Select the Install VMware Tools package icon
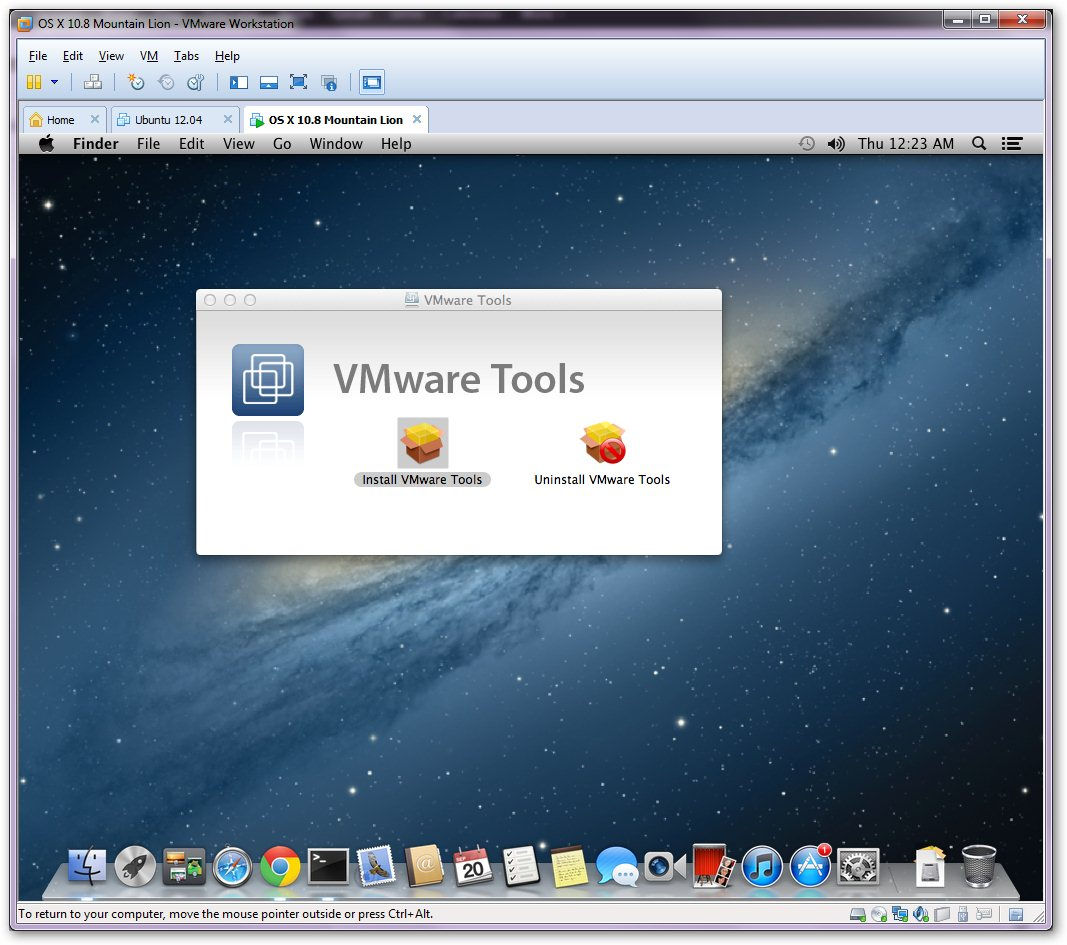The width and height of the screenshot is (1067, 945). click(x=423, y=442)
